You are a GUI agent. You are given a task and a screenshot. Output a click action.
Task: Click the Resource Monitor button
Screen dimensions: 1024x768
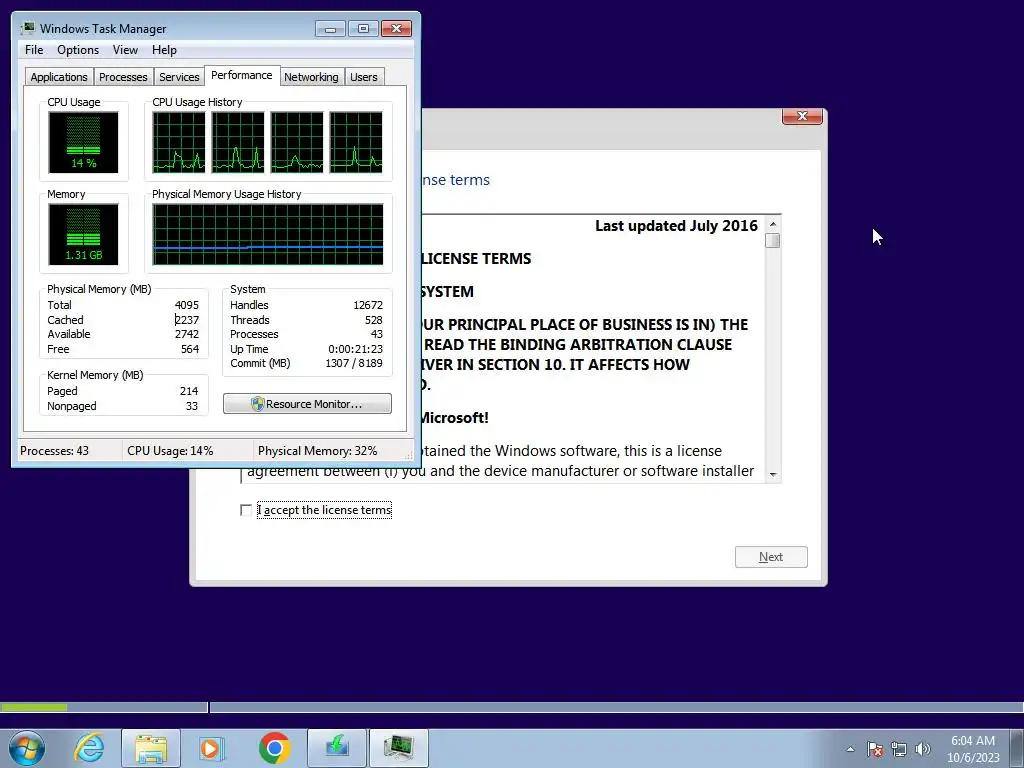tap(307, 404)
